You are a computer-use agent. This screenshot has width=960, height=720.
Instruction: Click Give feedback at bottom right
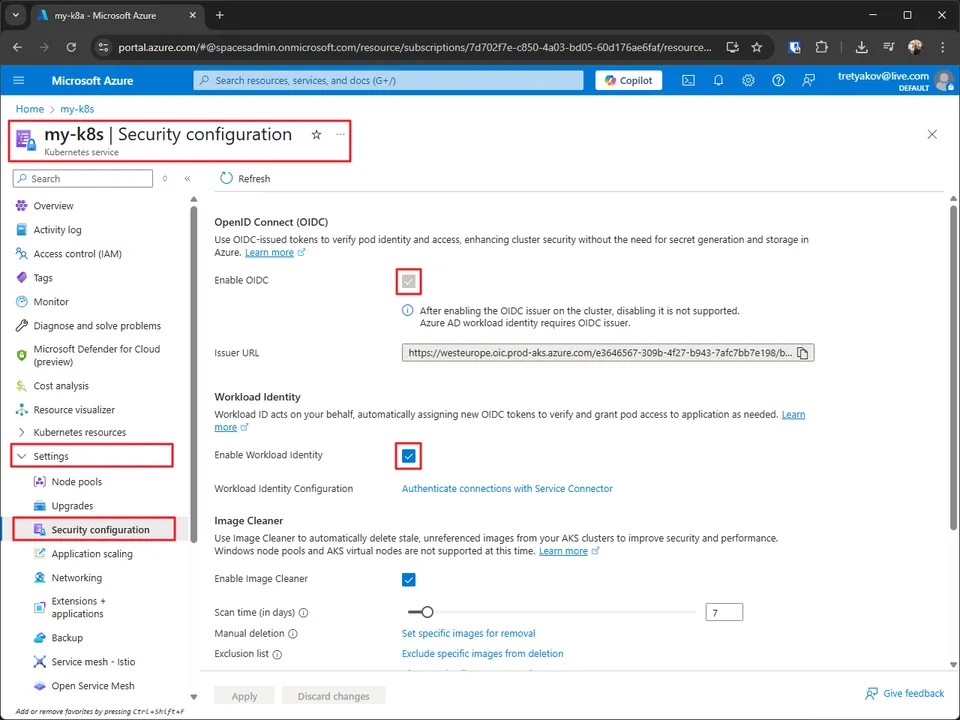[904, 693]
